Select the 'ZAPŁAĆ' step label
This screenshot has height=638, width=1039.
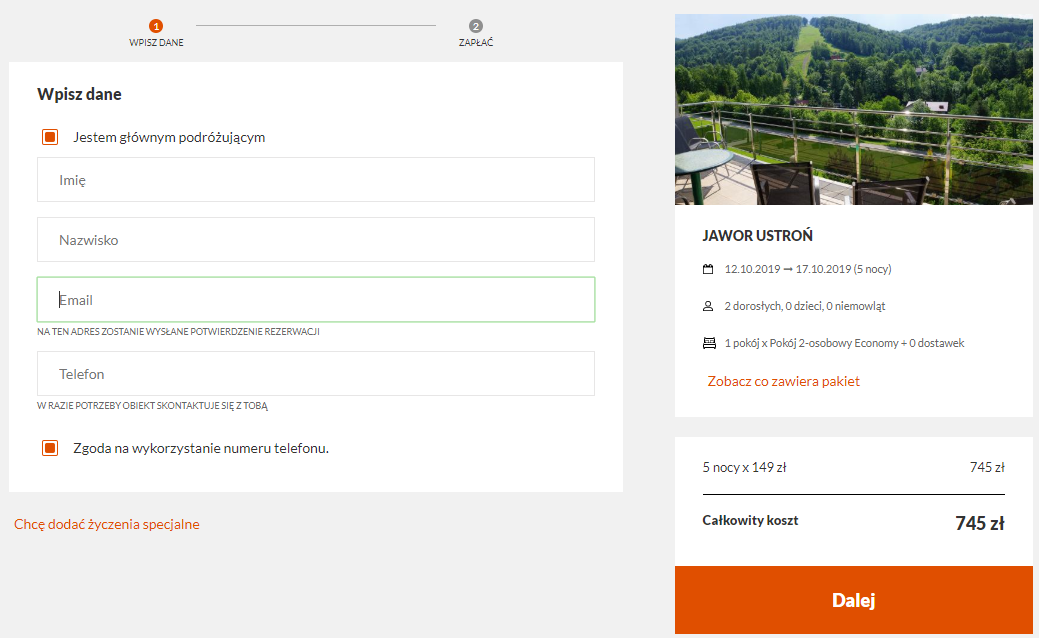(476, 42)
